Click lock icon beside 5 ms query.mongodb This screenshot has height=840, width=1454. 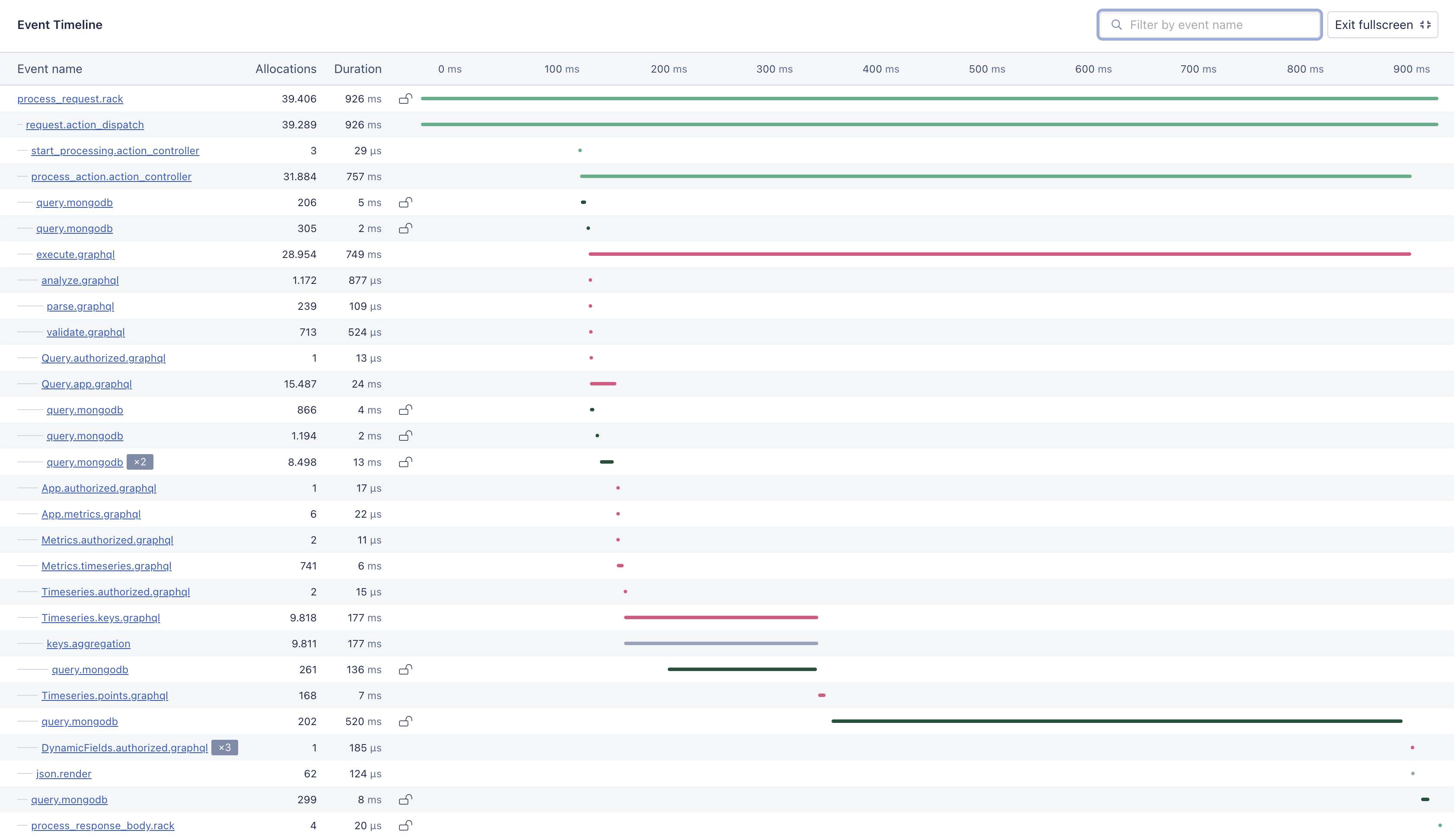405,203
